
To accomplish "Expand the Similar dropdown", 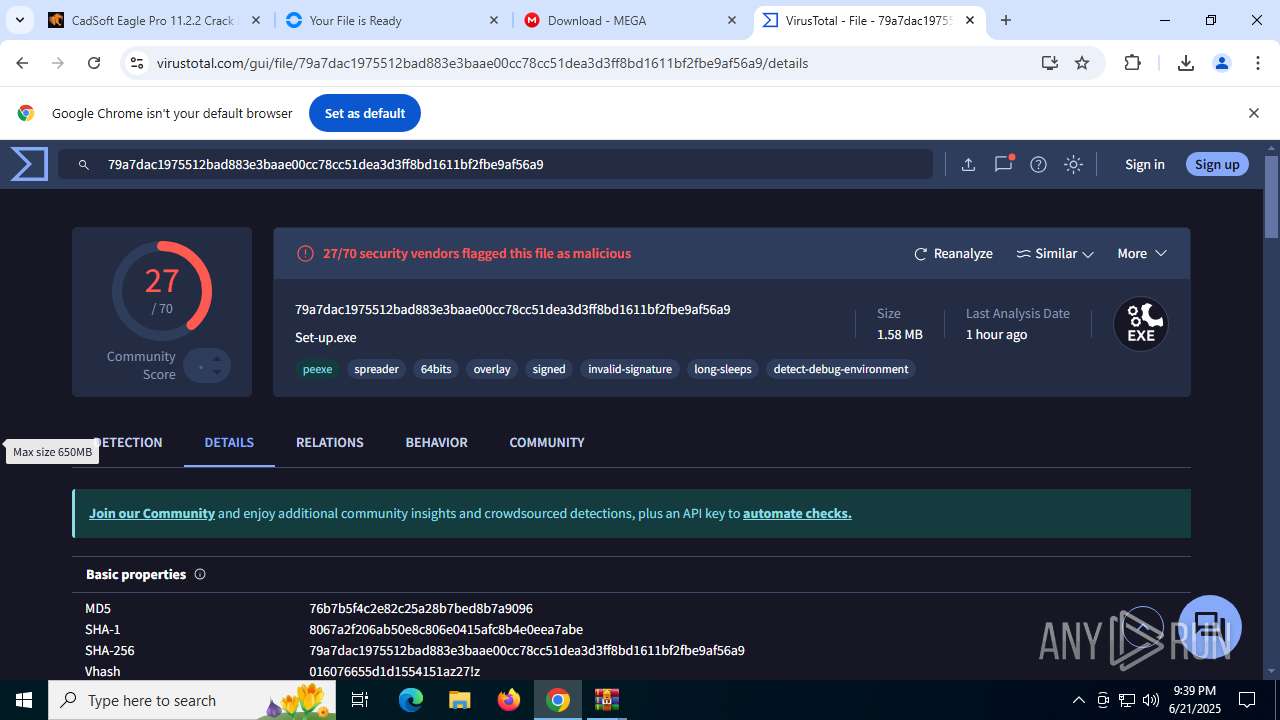I will [x=1055, y=254].
